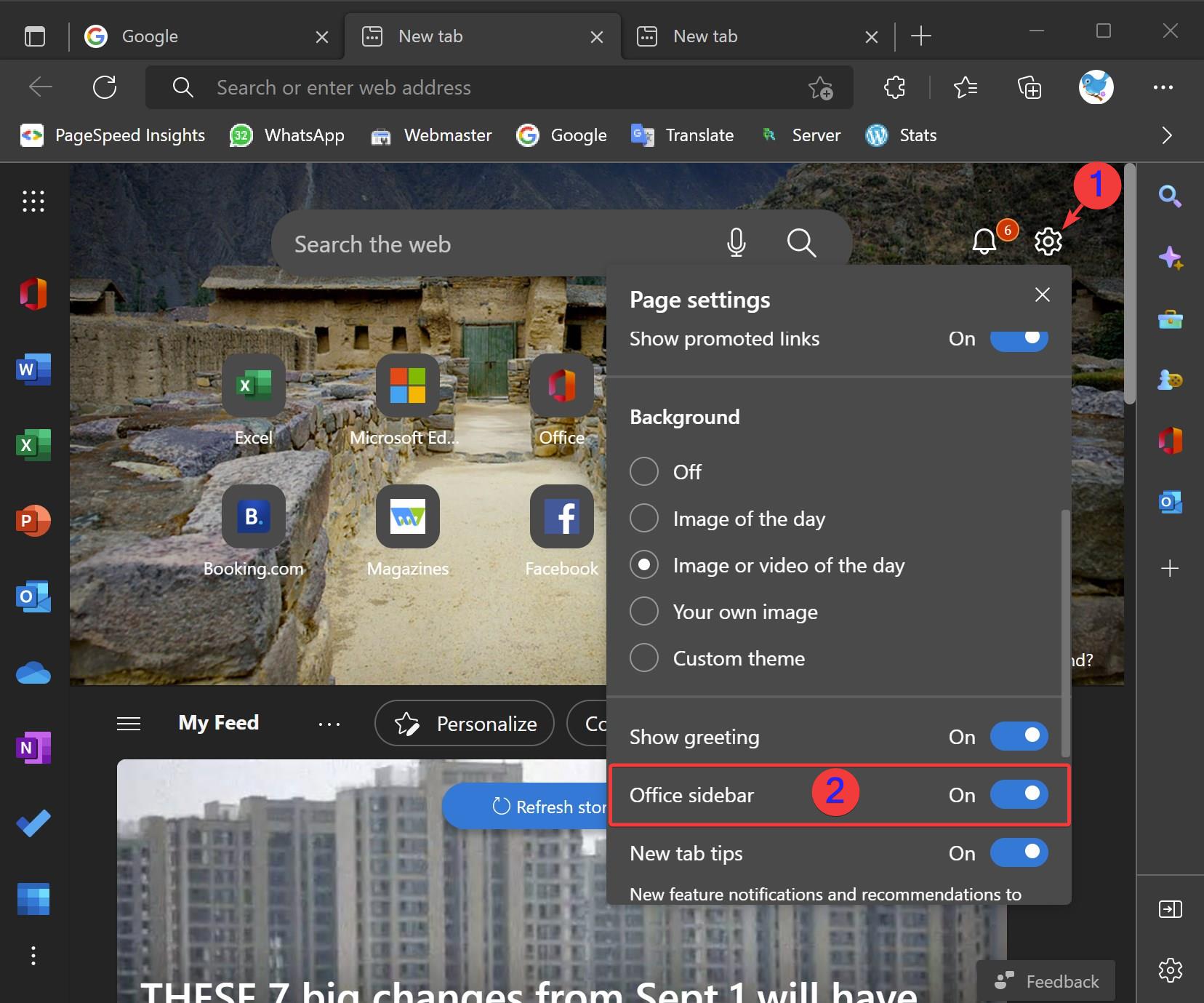Screen dimensions: 1204x1003
Task: Click the Personalize button
Action: click(x=464, y=723)
